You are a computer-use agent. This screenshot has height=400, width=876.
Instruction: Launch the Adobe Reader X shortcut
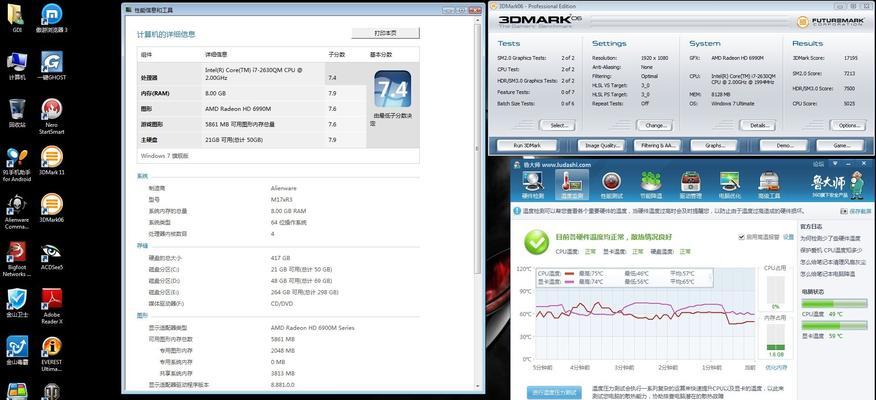click(x=51, y=306)
